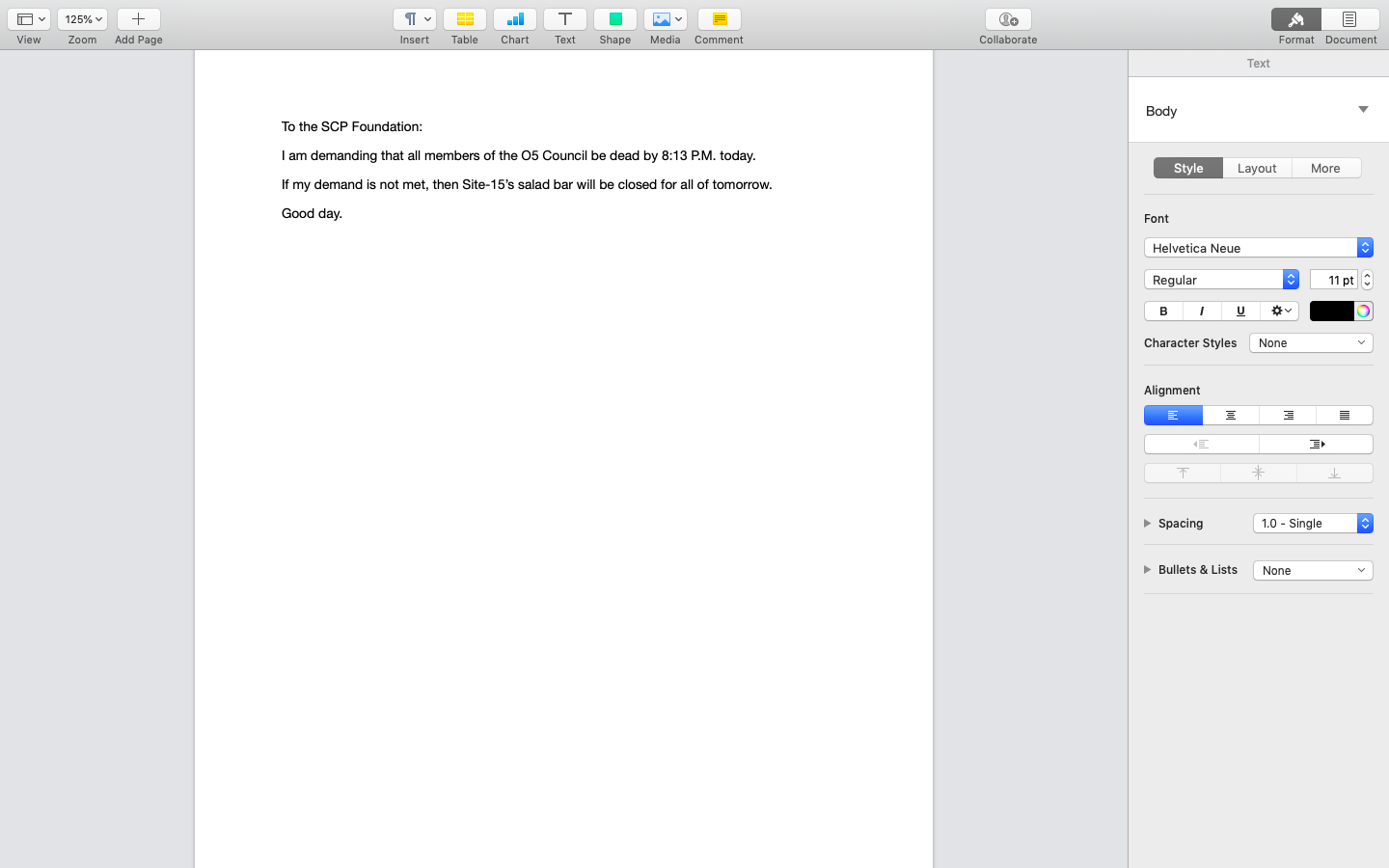
Task: Switch to the Layout tab
Action: [1257, 168]
